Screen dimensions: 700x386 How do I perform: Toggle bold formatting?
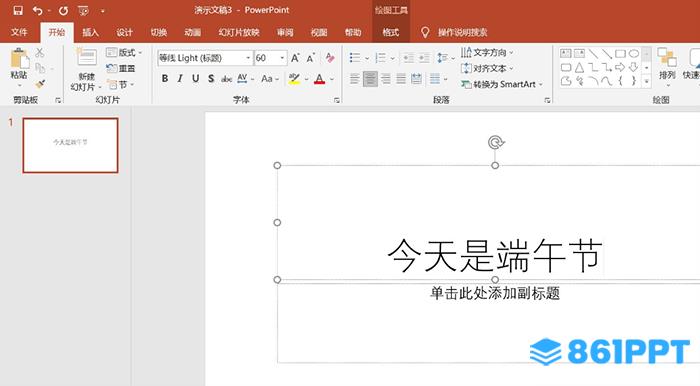(x=165, y=79)
